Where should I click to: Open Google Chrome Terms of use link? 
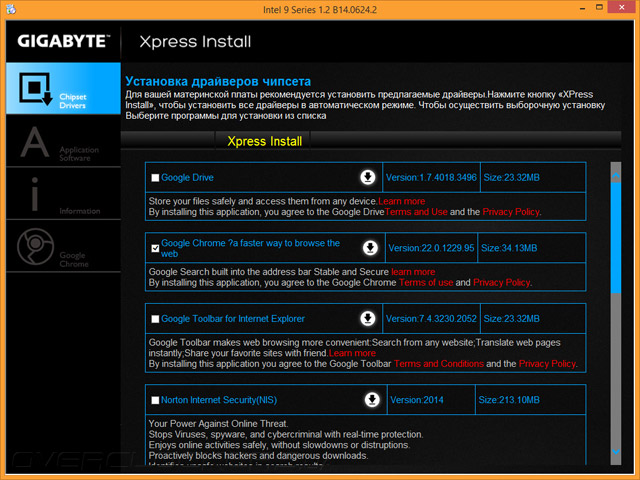(x=426, y=282)
